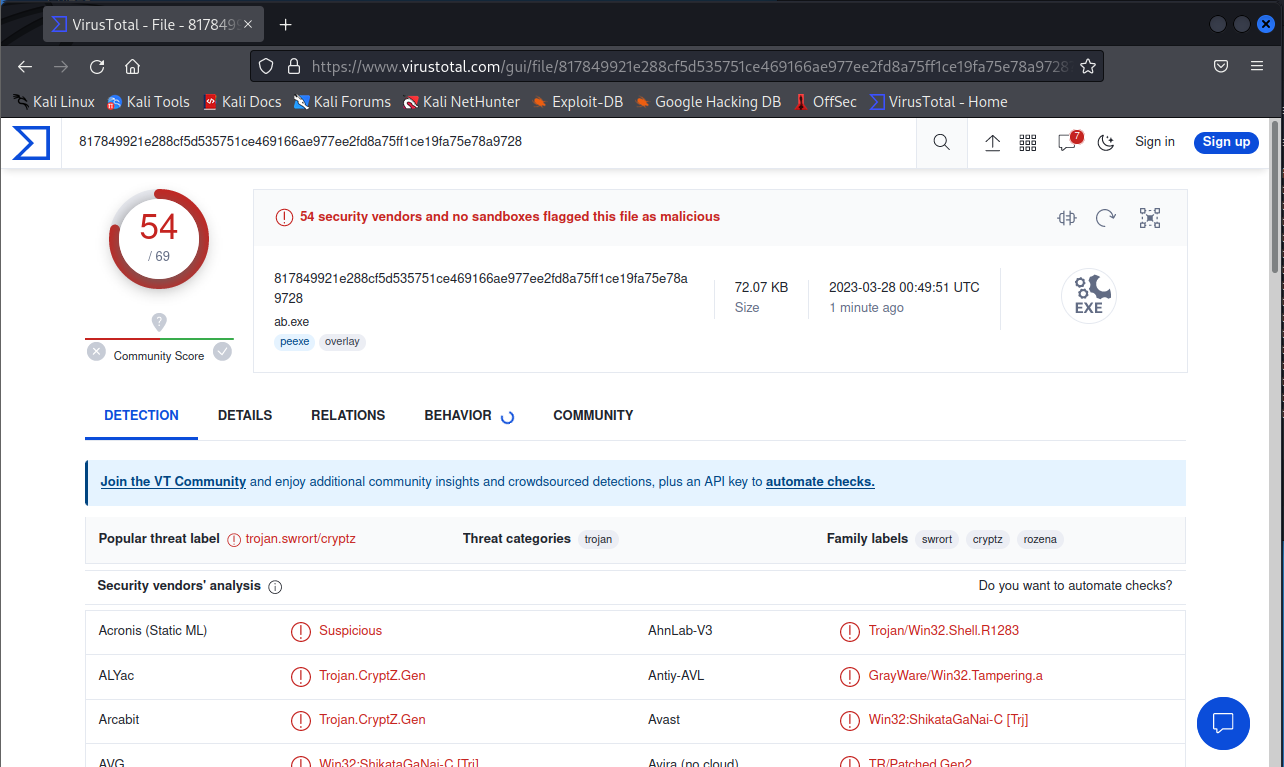This screenshot has height=767, width=1284.
Task: Click the Pocket save icon
Action: pyautogui.click(x=1221, y=66)
